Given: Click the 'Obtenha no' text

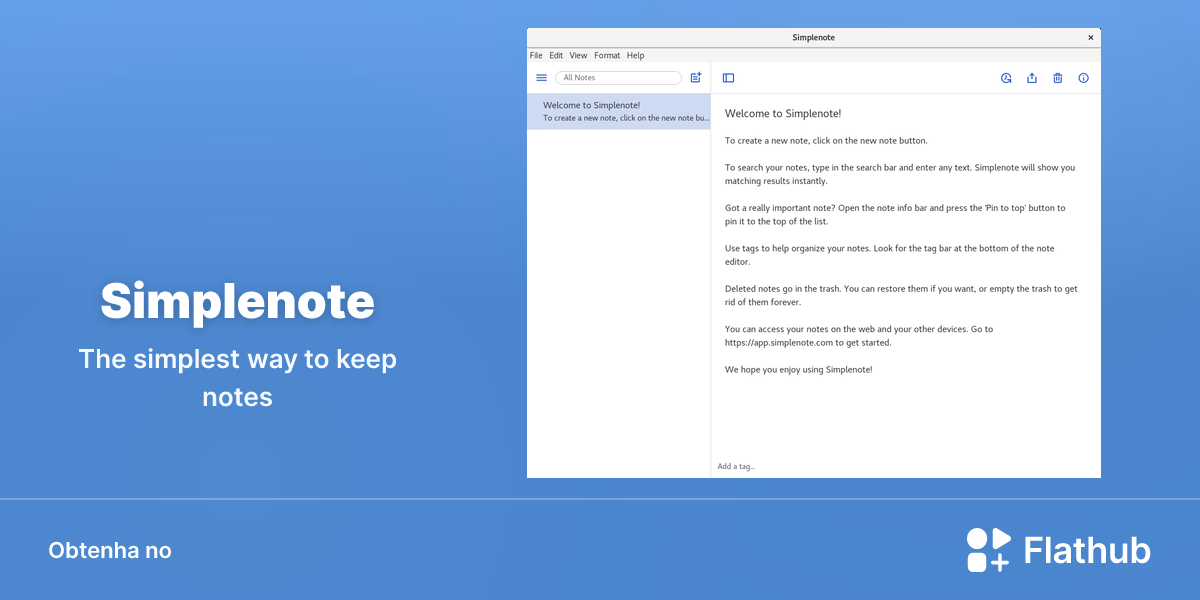Looking at the screenshot, I should coord(110,551).
